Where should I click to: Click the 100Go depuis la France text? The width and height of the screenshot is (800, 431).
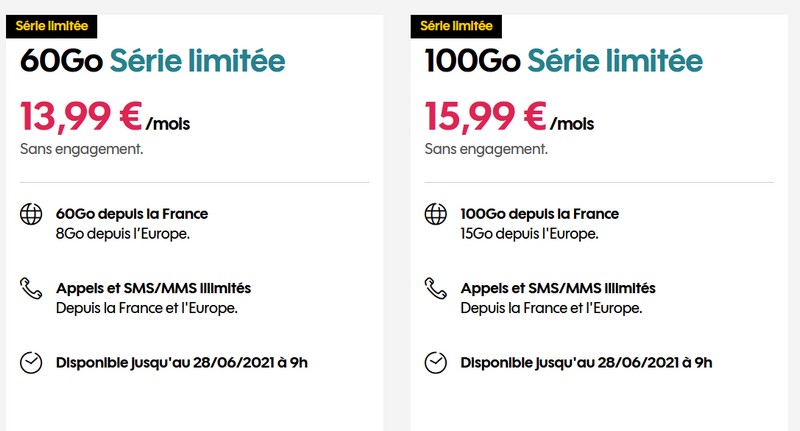(x=539, y=214)
